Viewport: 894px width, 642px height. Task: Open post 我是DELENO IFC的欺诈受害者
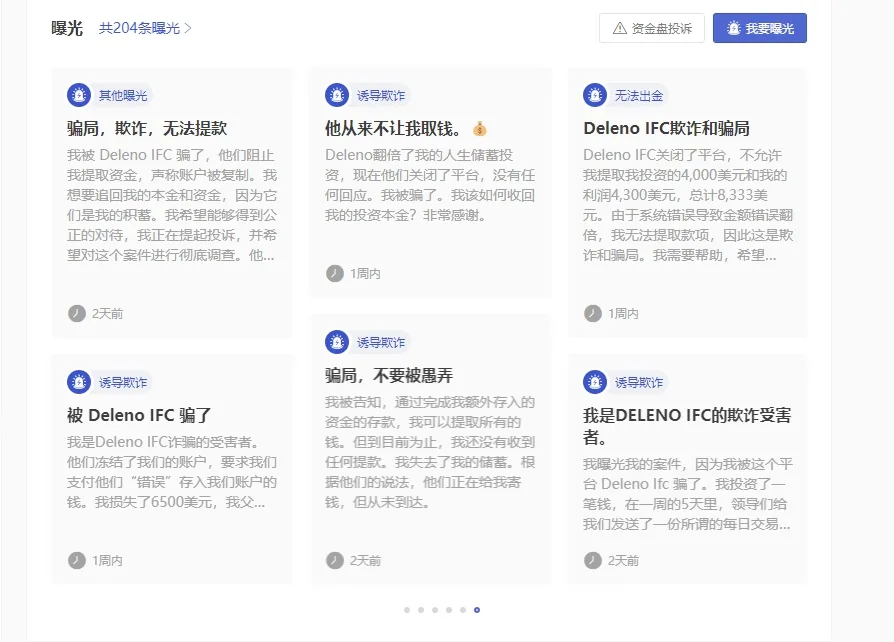[x=687, y=426]
